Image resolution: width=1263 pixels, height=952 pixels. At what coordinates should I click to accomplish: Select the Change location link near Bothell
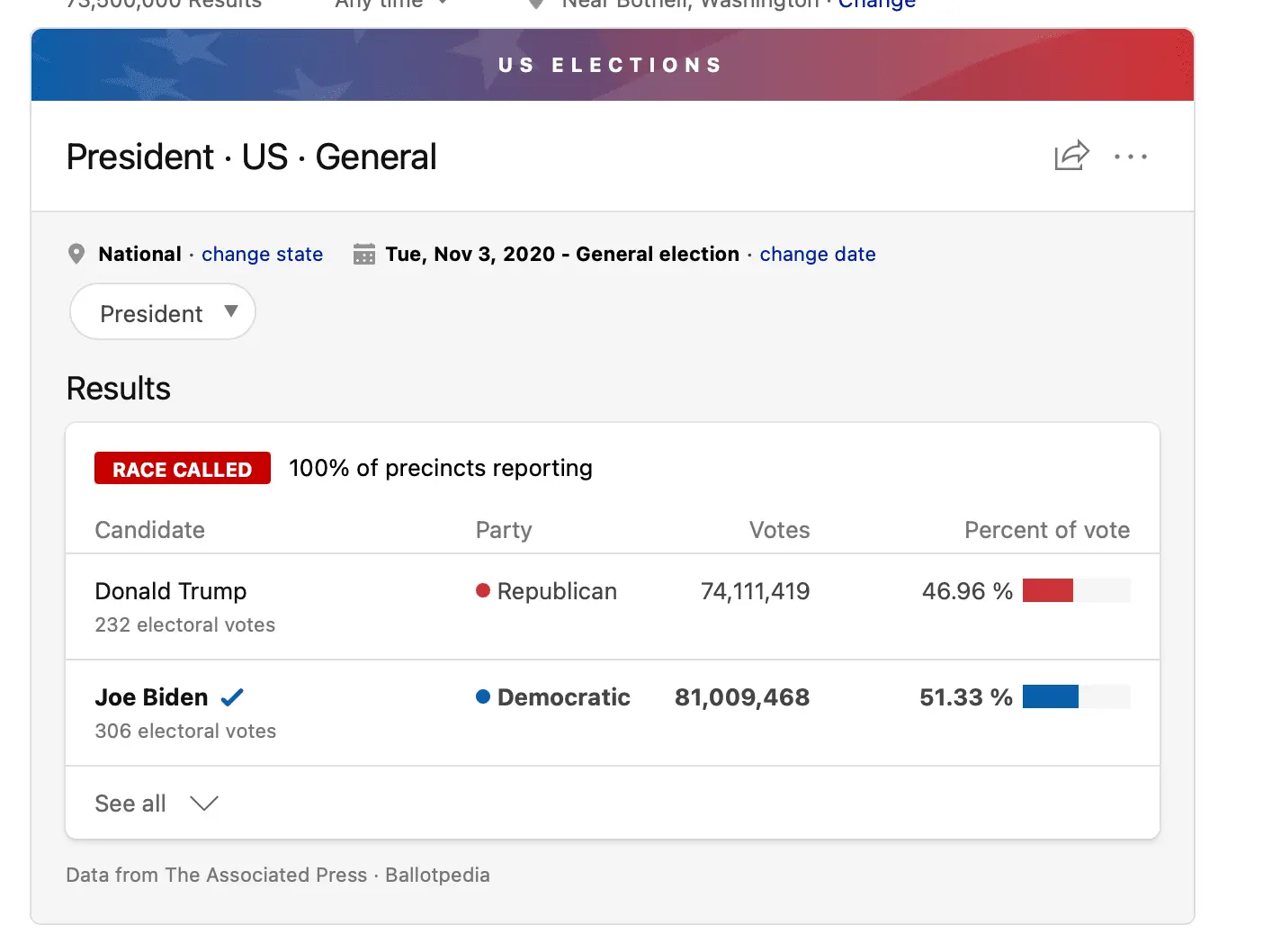tap(876, 4)
